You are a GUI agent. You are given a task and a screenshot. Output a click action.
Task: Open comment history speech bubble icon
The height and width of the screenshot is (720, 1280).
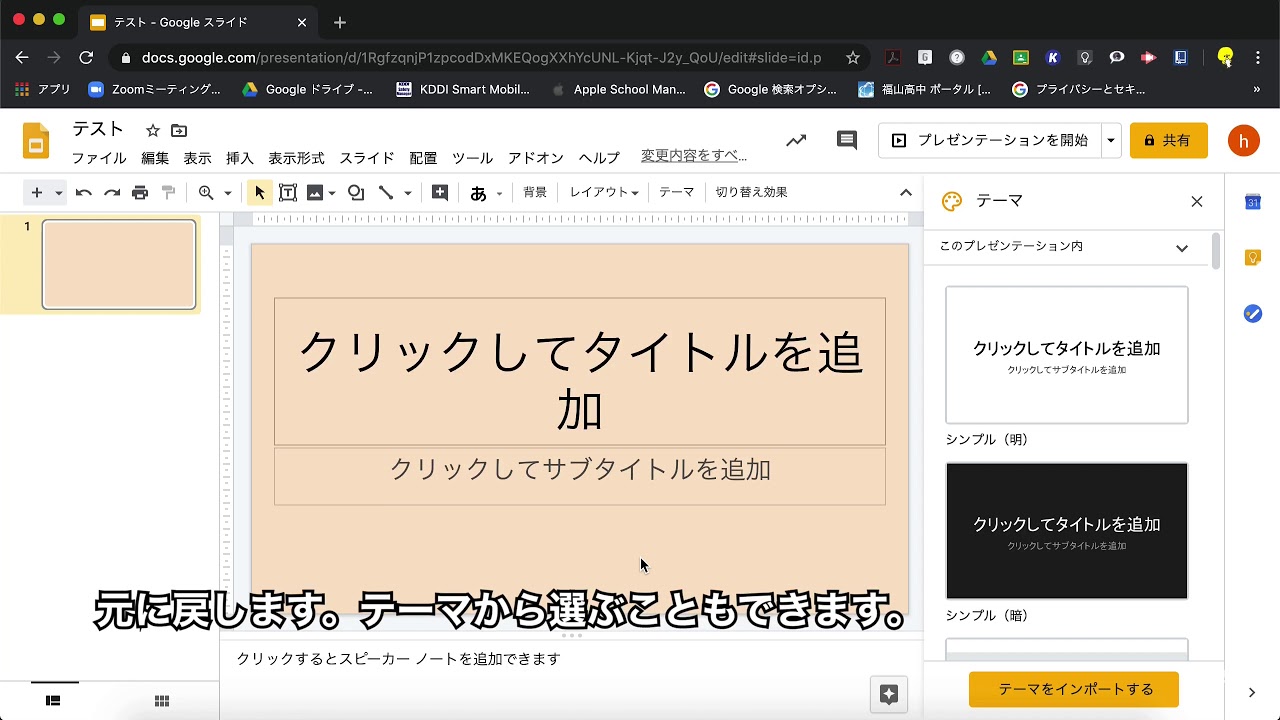coord(847,141)
